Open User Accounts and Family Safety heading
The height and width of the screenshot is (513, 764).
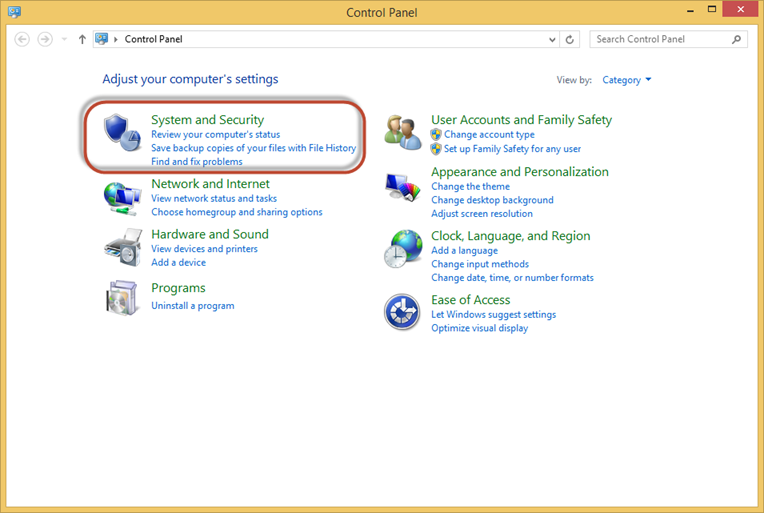(521, 120)
